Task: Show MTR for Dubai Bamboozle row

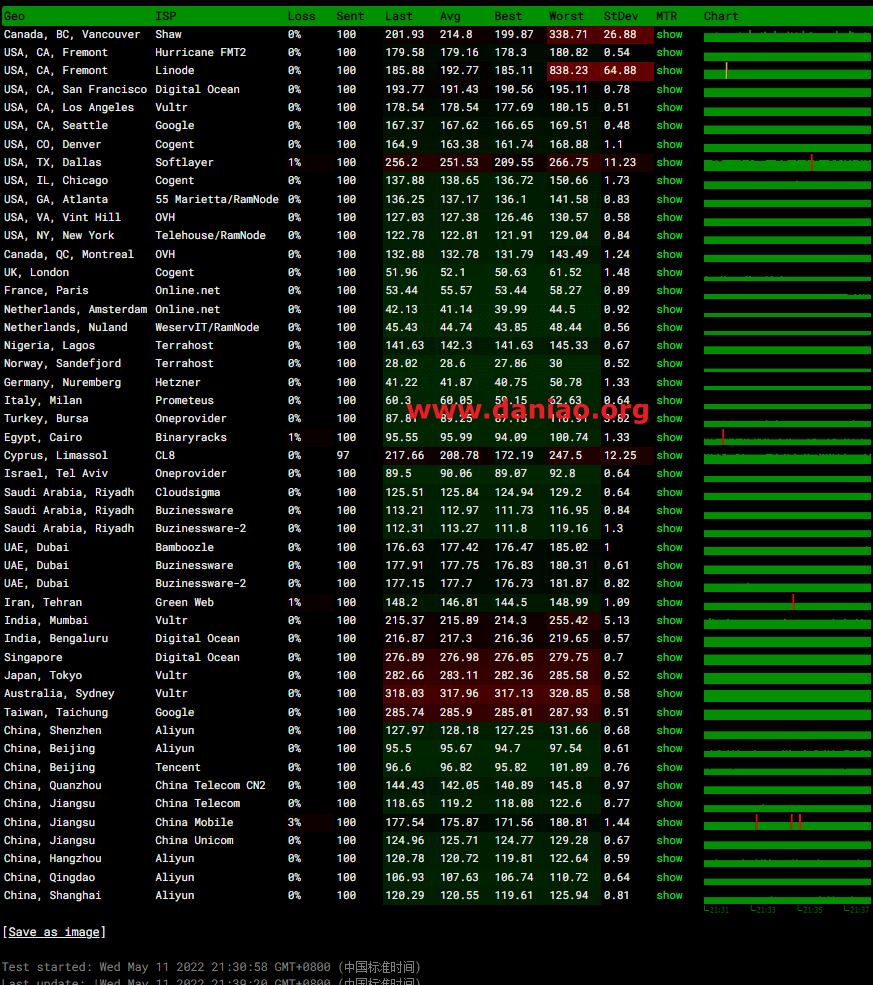Action: [670, 547]
